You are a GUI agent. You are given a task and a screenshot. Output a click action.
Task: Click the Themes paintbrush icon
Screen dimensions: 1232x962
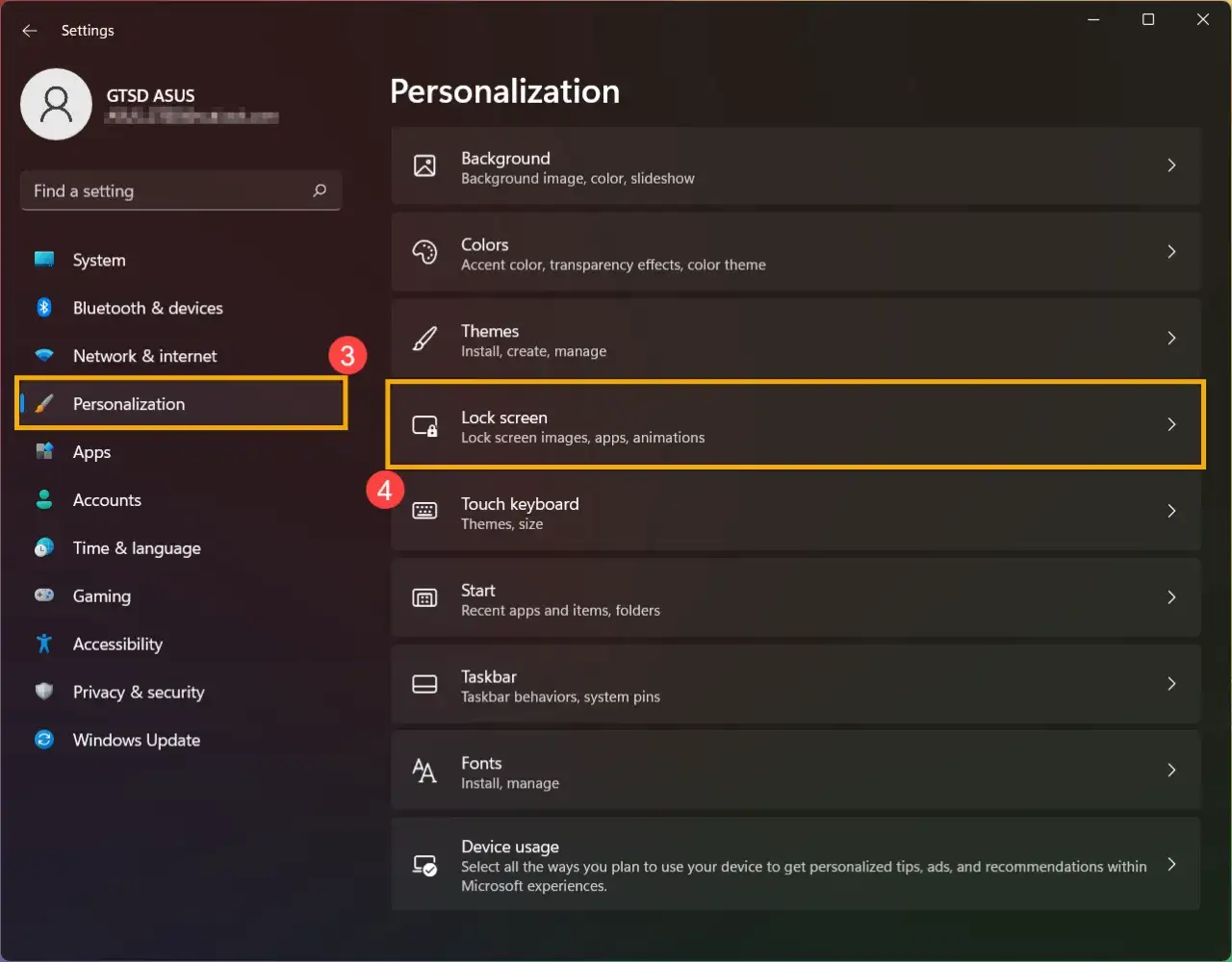(x=424, y=339)
